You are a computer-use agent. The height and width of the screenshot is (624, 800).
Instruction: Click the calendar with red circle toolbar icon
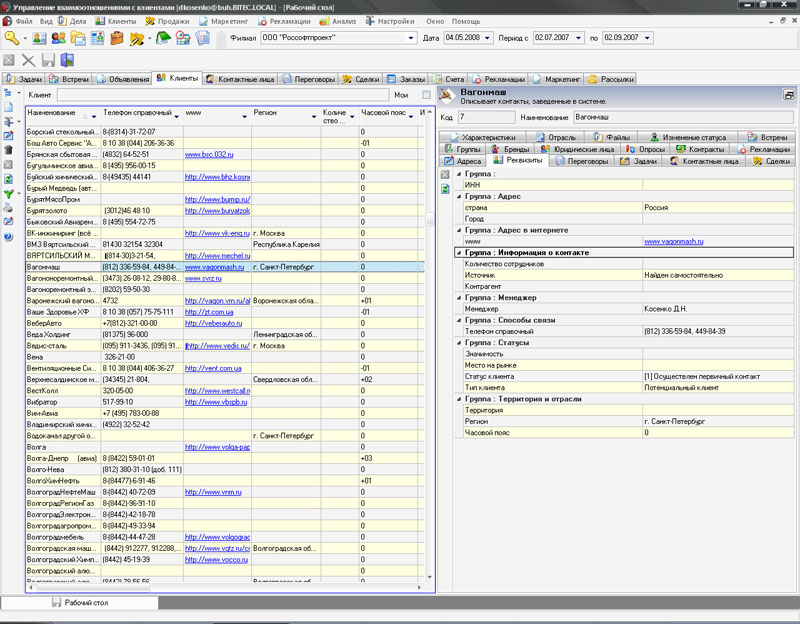(183, 38)
